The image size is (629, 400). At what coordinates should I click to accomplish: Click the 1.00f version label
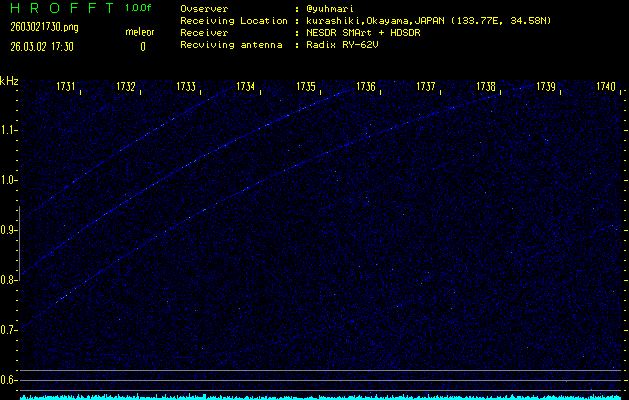[139, 8]
